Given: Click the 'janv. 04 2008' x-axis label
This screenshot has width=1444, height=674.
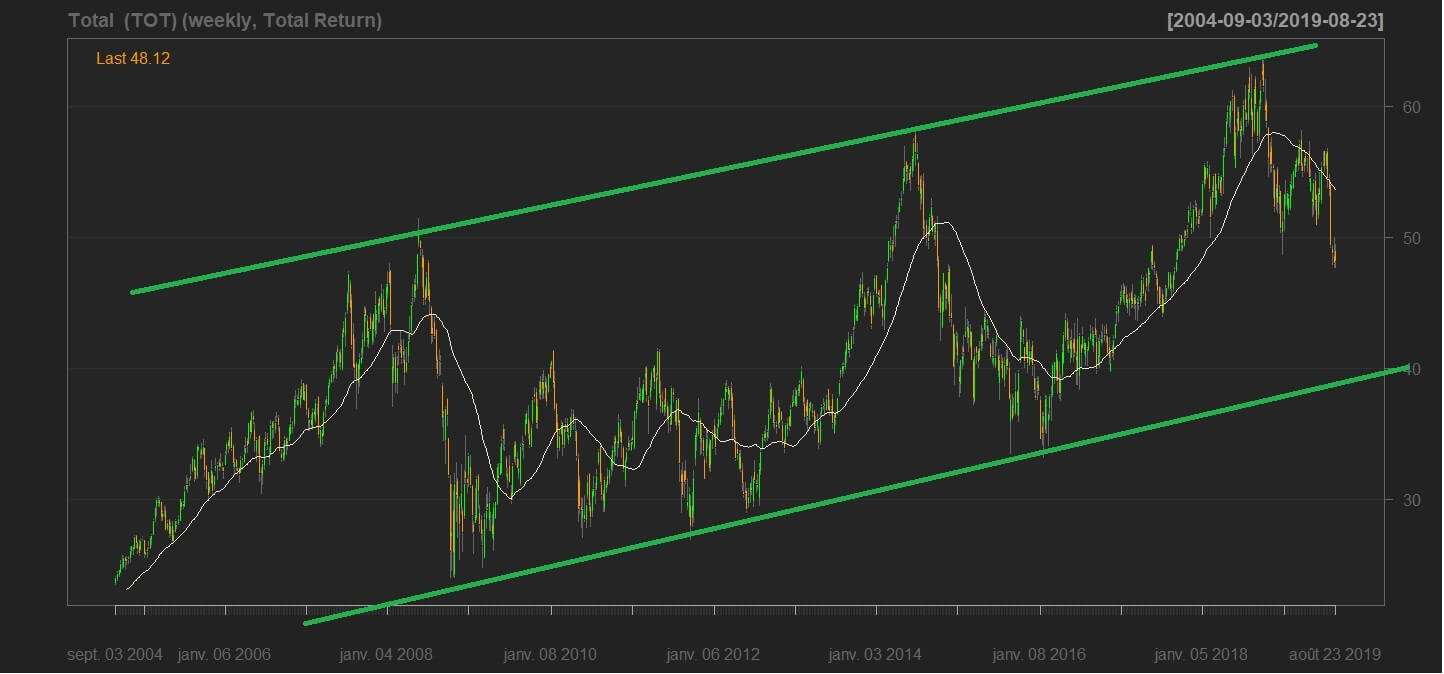Looking at the screenshot, I should [x=386, y=655].
